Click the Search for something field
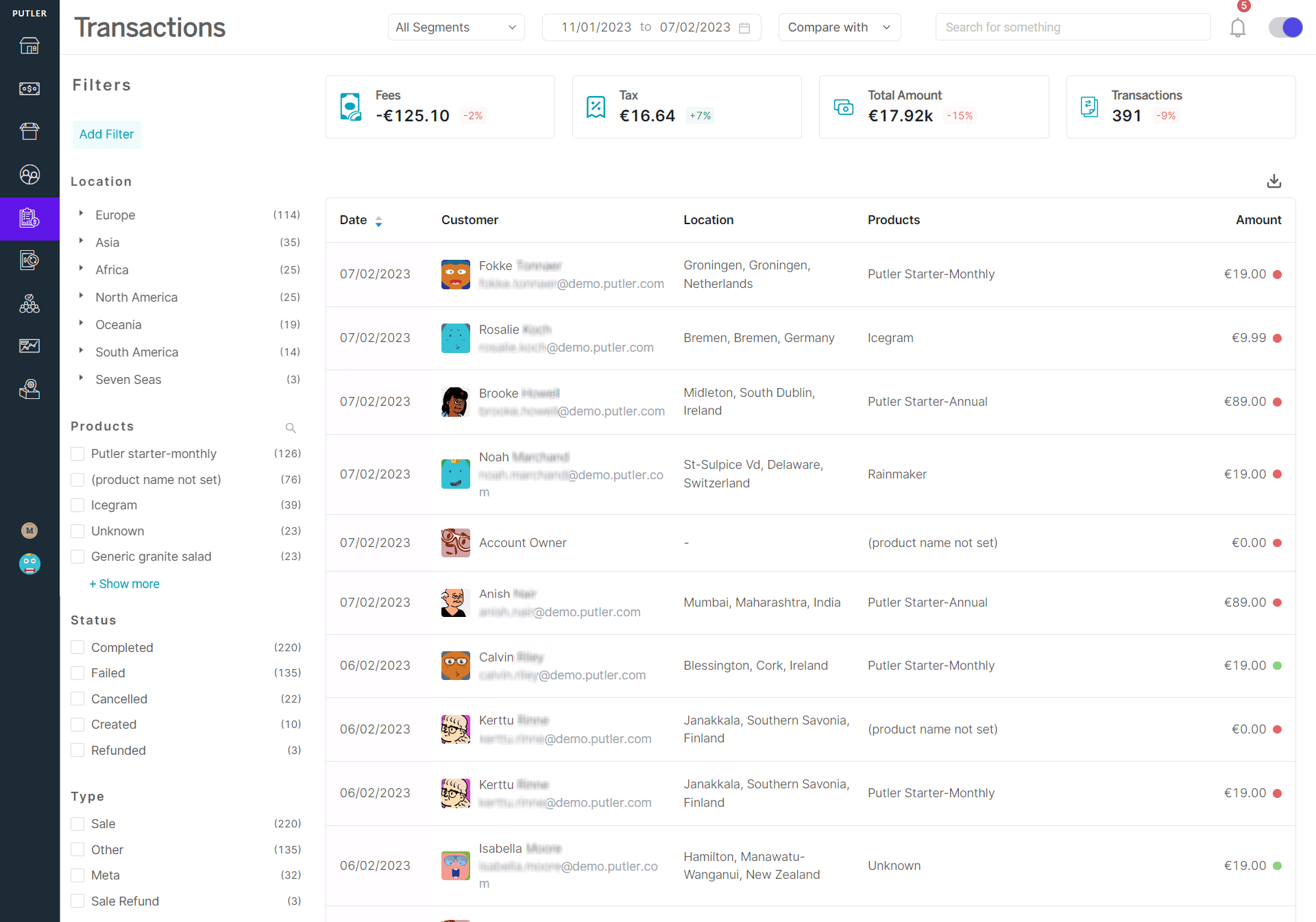1316x922 pixels. [1073, 27]
